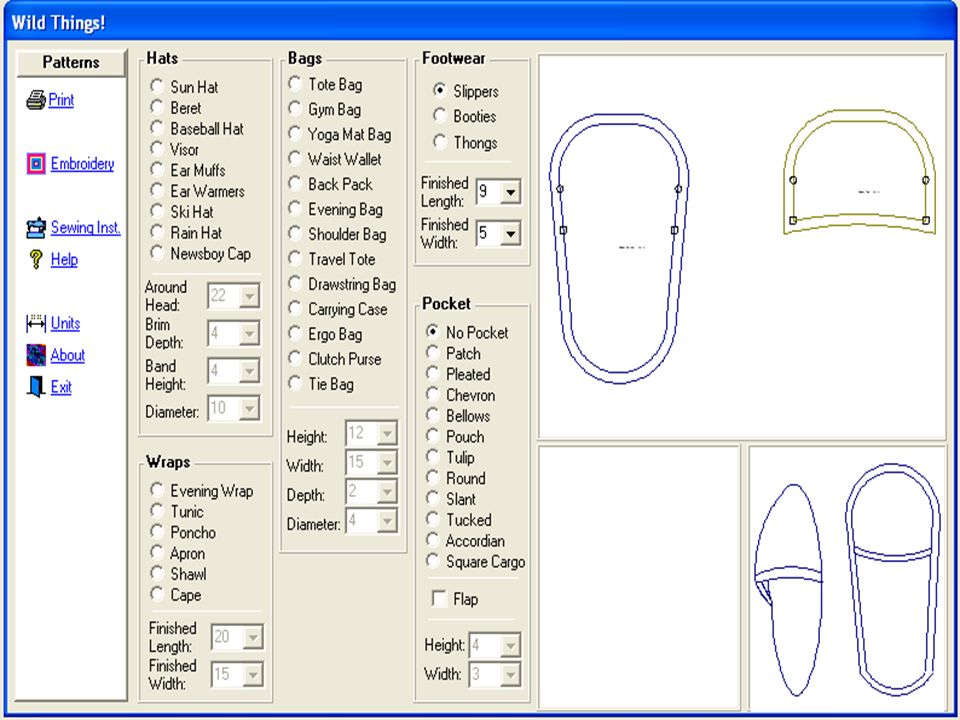This screenshot has width=960, height=720.
Task: Click the finished slipper top-view illustration
Action: 893,579
